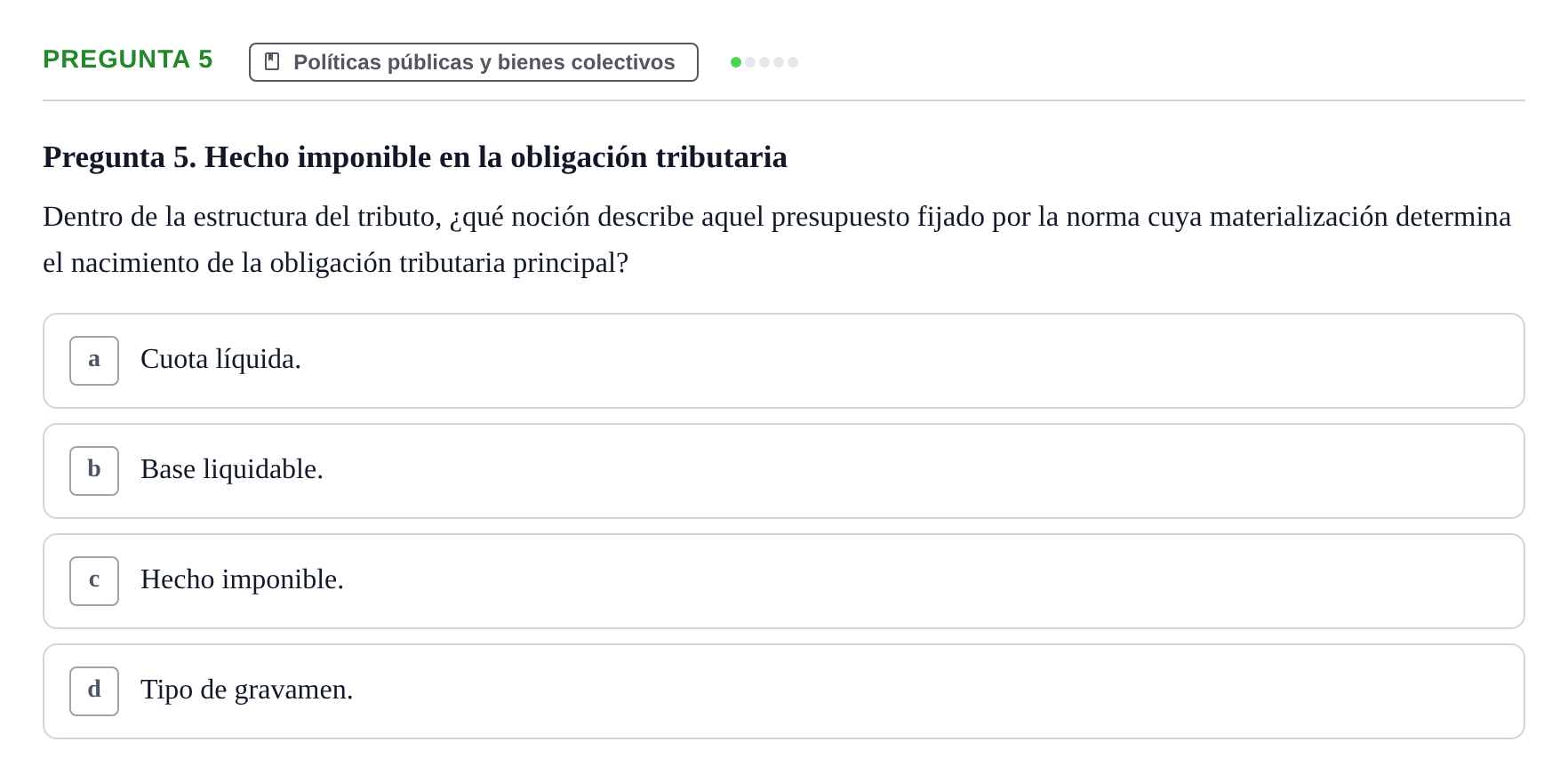
Task: Select option c: Hecho imponible
Action: [783, 581]
